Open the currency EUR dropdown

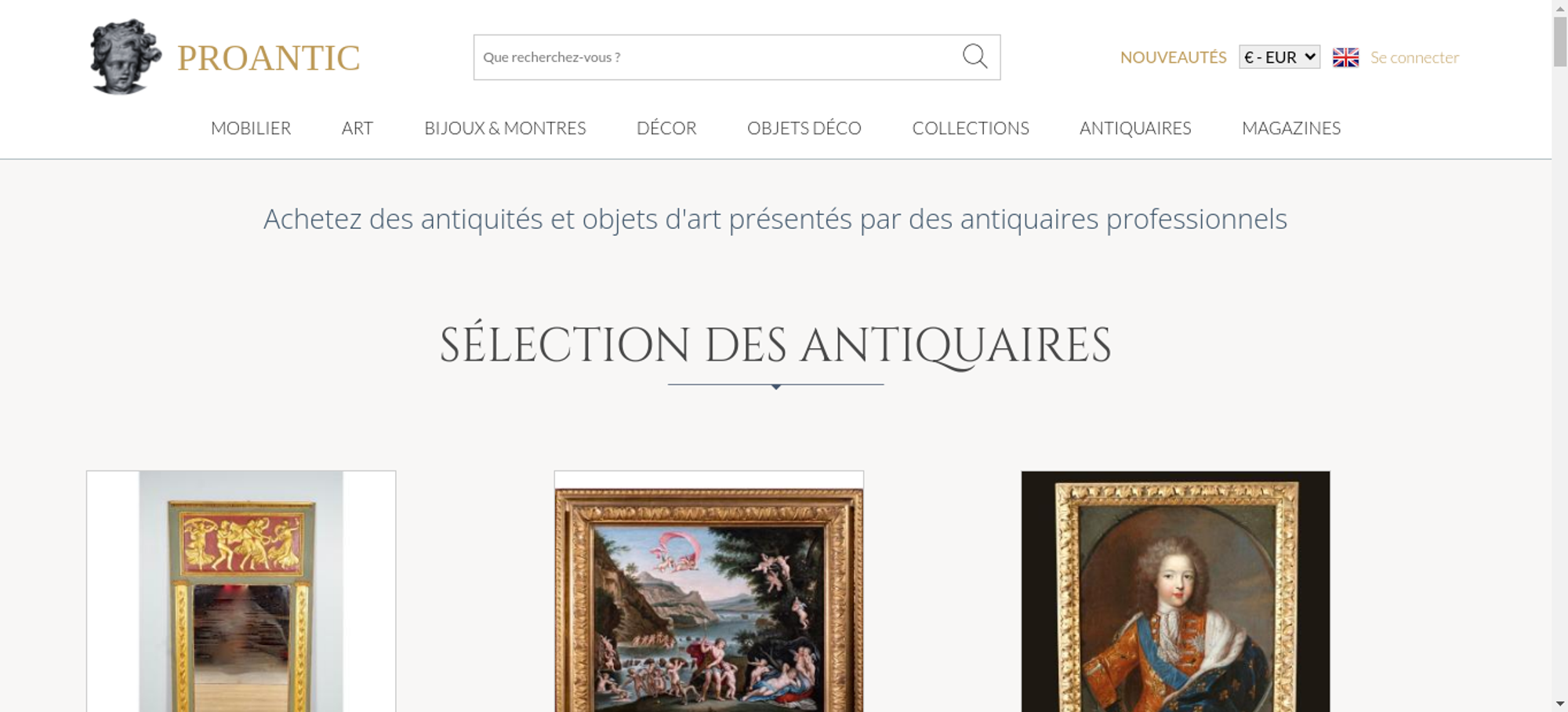click(1279, 57)
